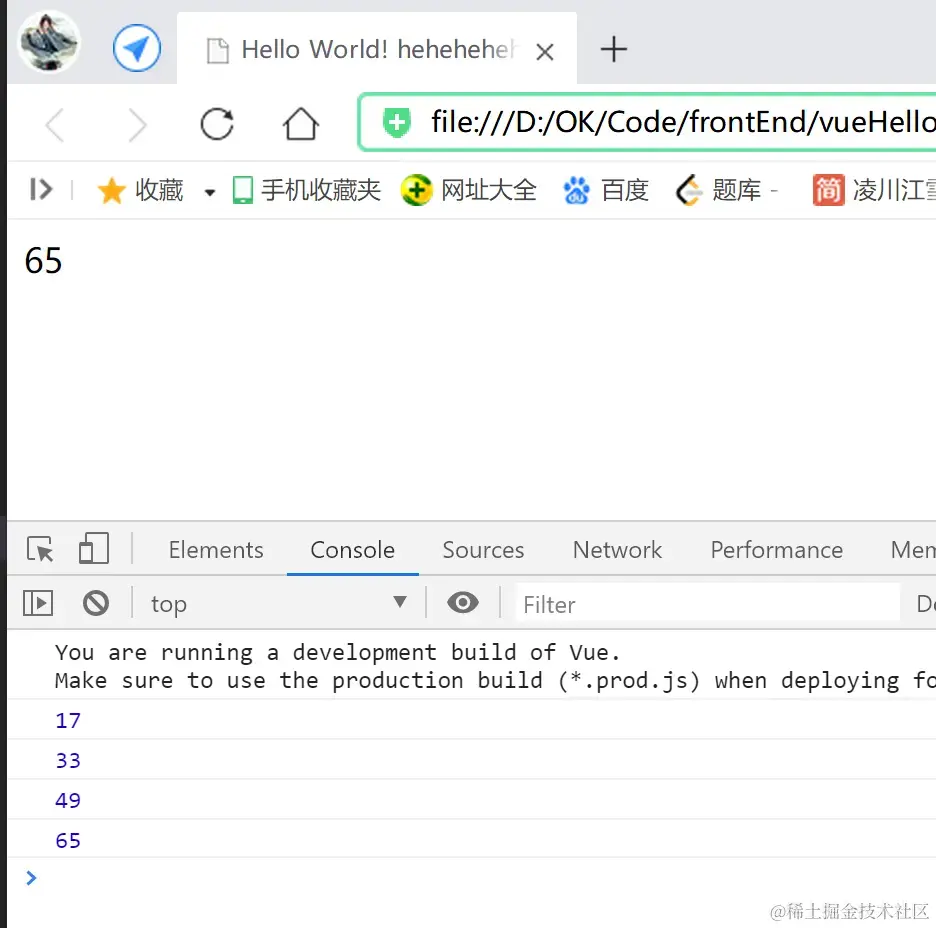Toggle the device toolbar mode

[94, 548]
